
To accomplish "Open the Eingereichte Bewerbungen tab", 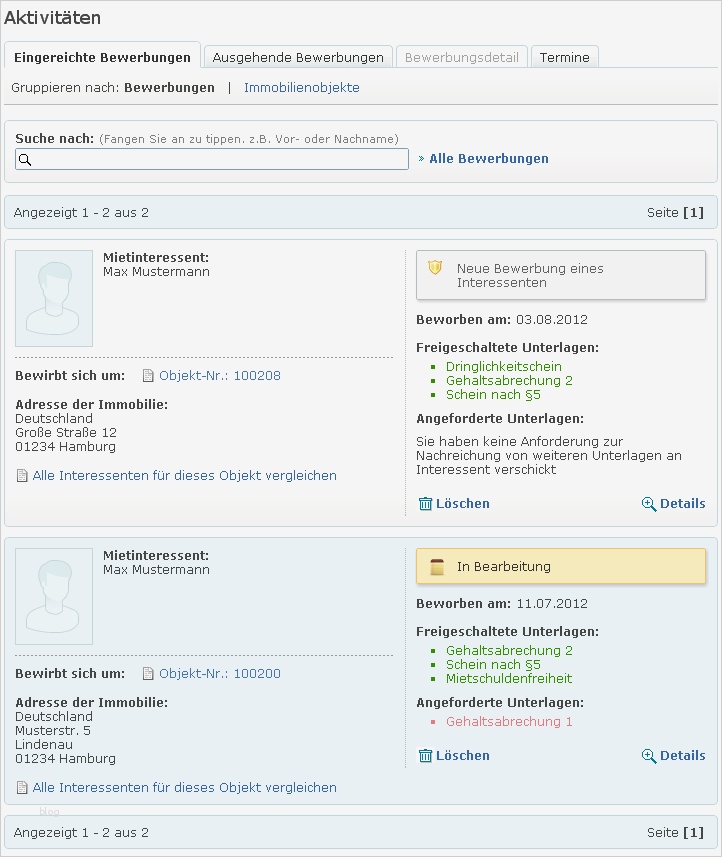I will (x=102, y=56).
